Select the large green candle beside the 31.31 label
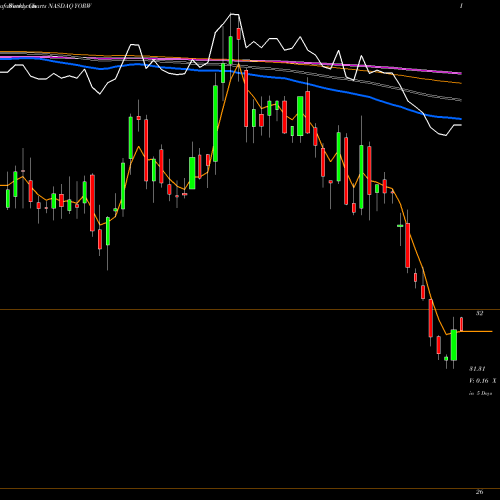This screenshot has width=500, height=500. click(x=454, y=345)
